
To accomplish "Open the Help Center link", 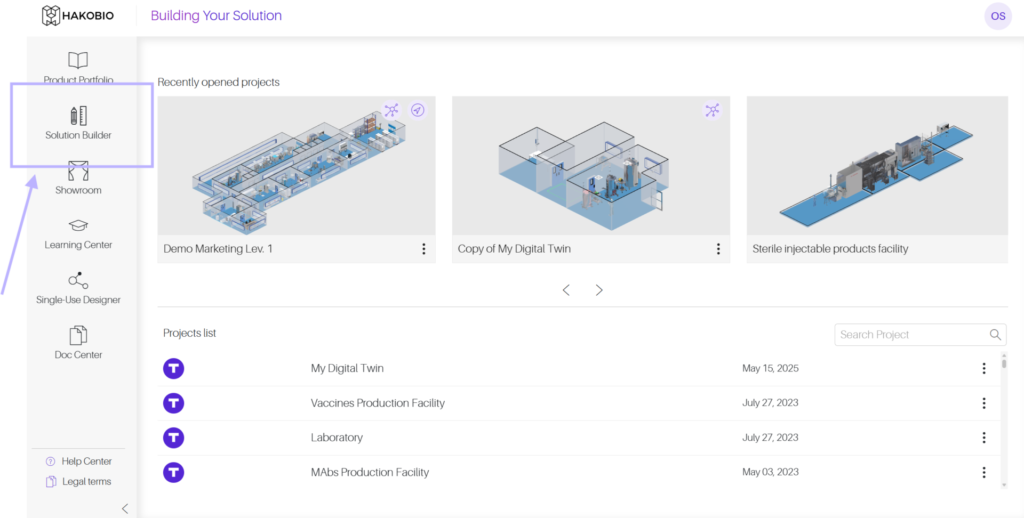I will [86, 461].
